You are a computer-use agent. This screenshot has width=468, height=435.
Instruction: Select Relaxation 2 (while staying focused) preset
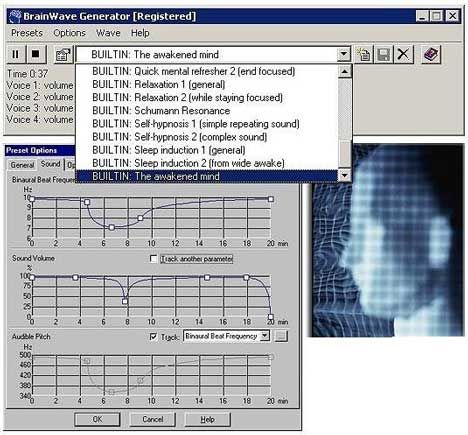[x=207, y=98]
